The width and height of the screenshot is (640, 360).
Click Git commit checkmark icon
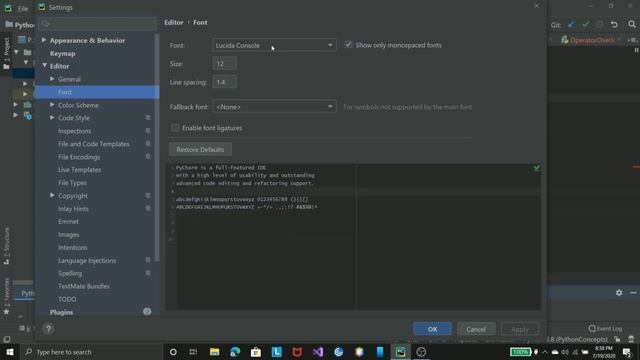coord(586,24)
